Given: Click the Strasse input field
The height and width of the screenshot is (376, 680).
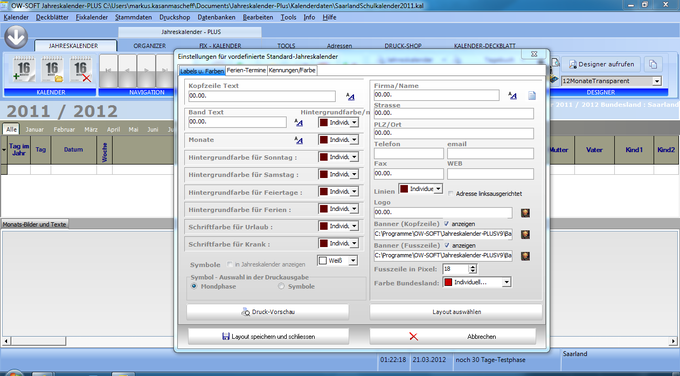Looking at the screenshot, I should 454,114.
